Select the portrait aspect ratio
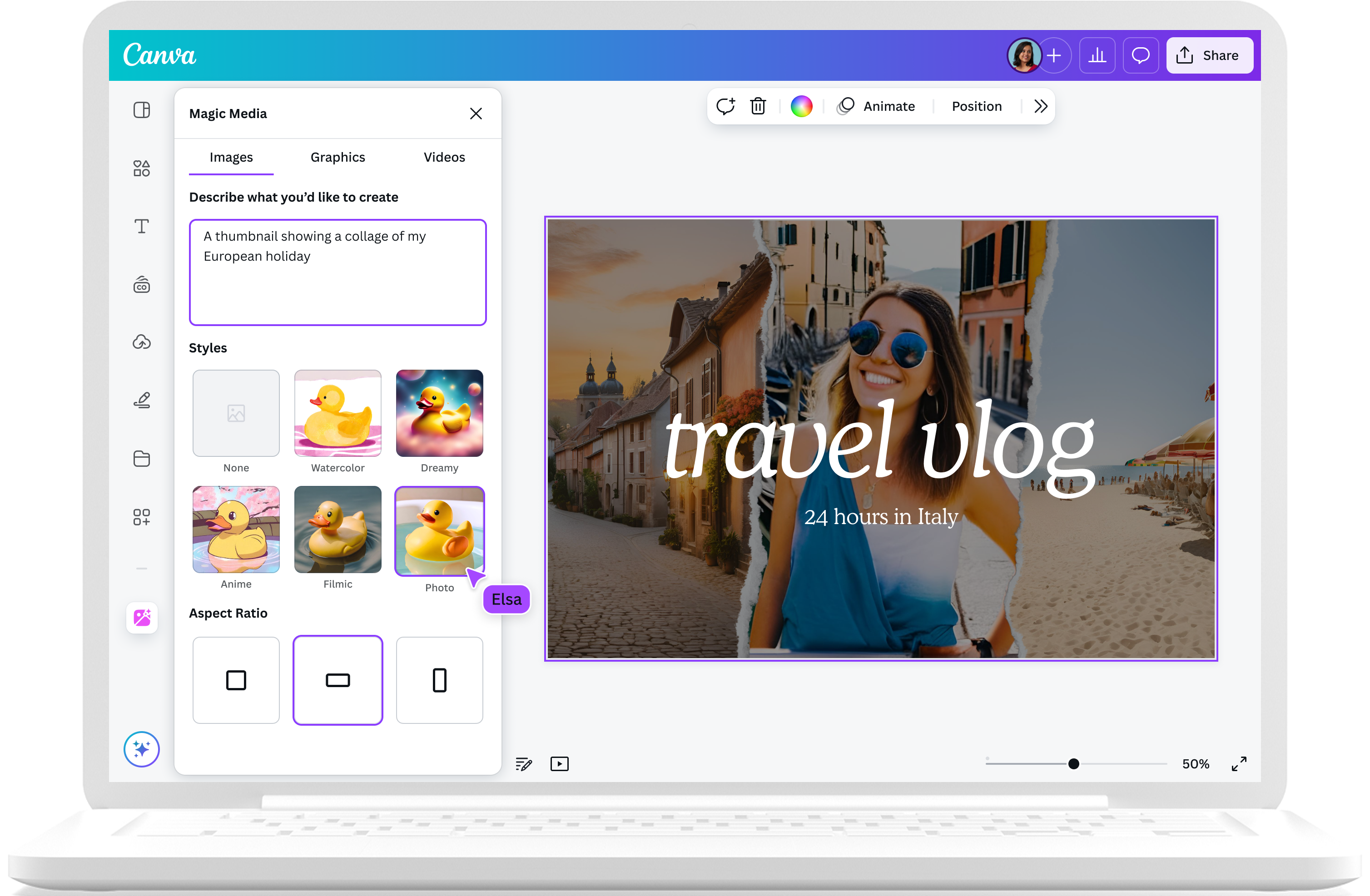Image resolution: width=1370 pixels, height=896 pixels. coord(439,680)
